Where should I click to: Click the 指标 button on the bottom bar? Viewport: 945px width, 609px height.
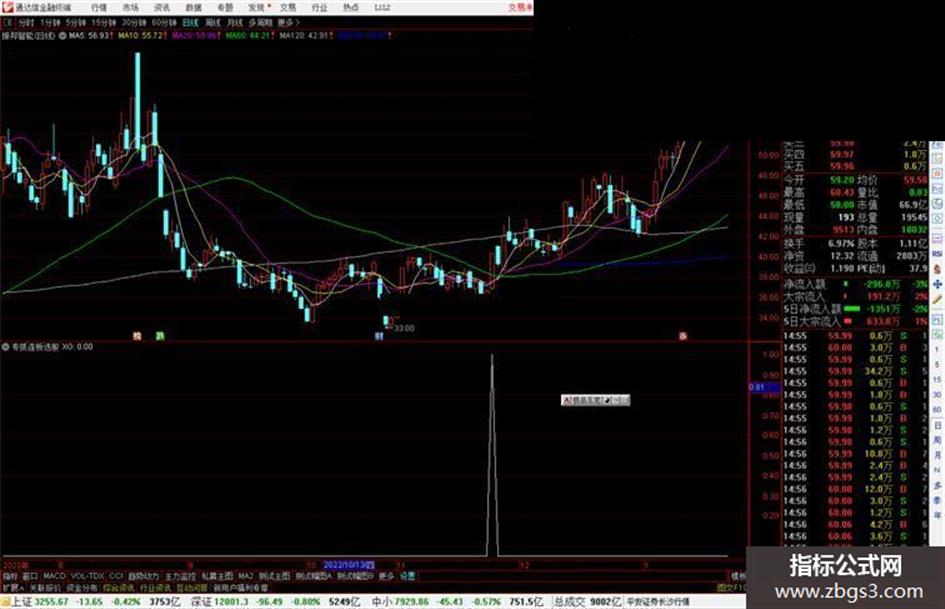coord(10,576)
